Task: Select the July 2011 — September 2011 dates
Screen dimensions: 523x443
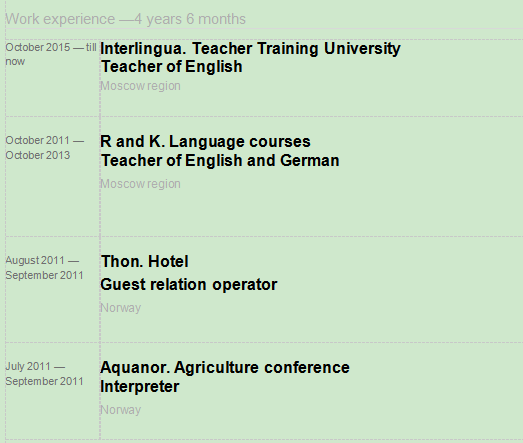Action: (x=44, y=374)
